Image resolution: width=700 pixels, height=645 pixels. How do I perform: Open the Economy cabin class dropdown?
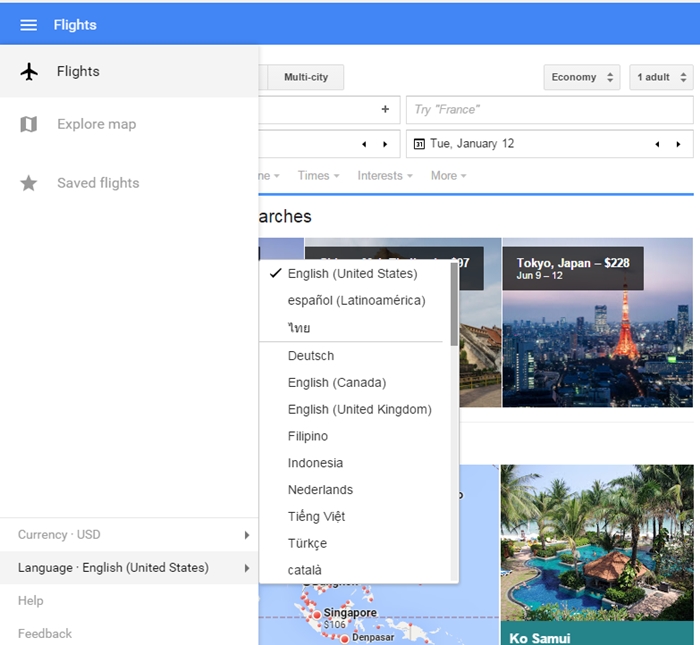coord(582,77)
